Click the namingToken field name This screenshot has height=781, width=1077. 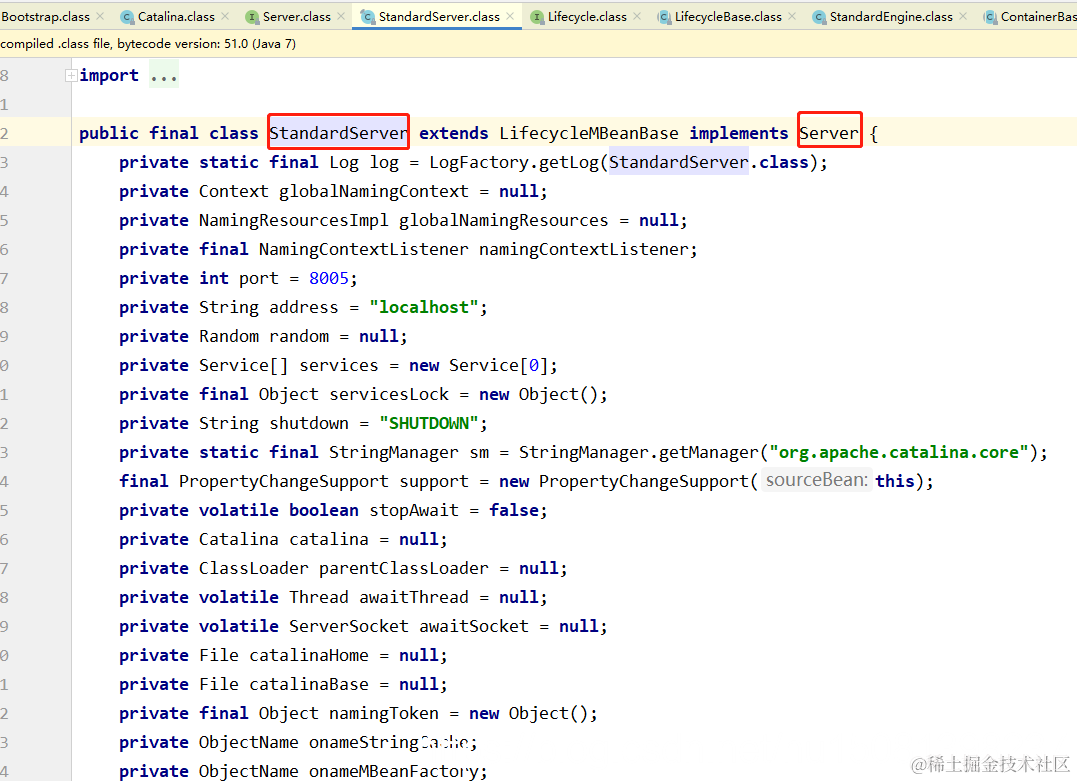tap(383, 713)
